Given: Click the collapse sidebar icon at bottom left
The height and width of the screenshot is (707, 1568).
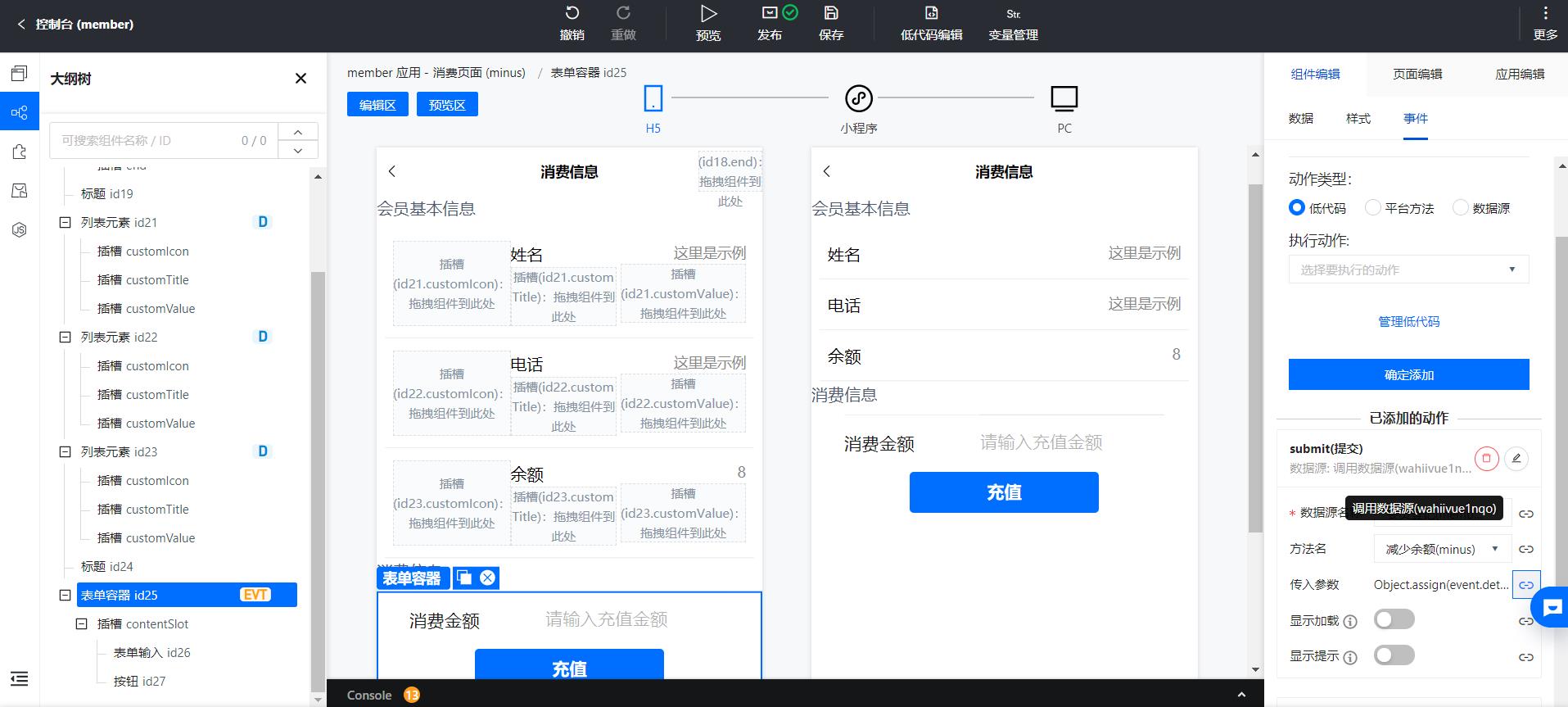Looking at the screenshot, I should tap(20, 678).
